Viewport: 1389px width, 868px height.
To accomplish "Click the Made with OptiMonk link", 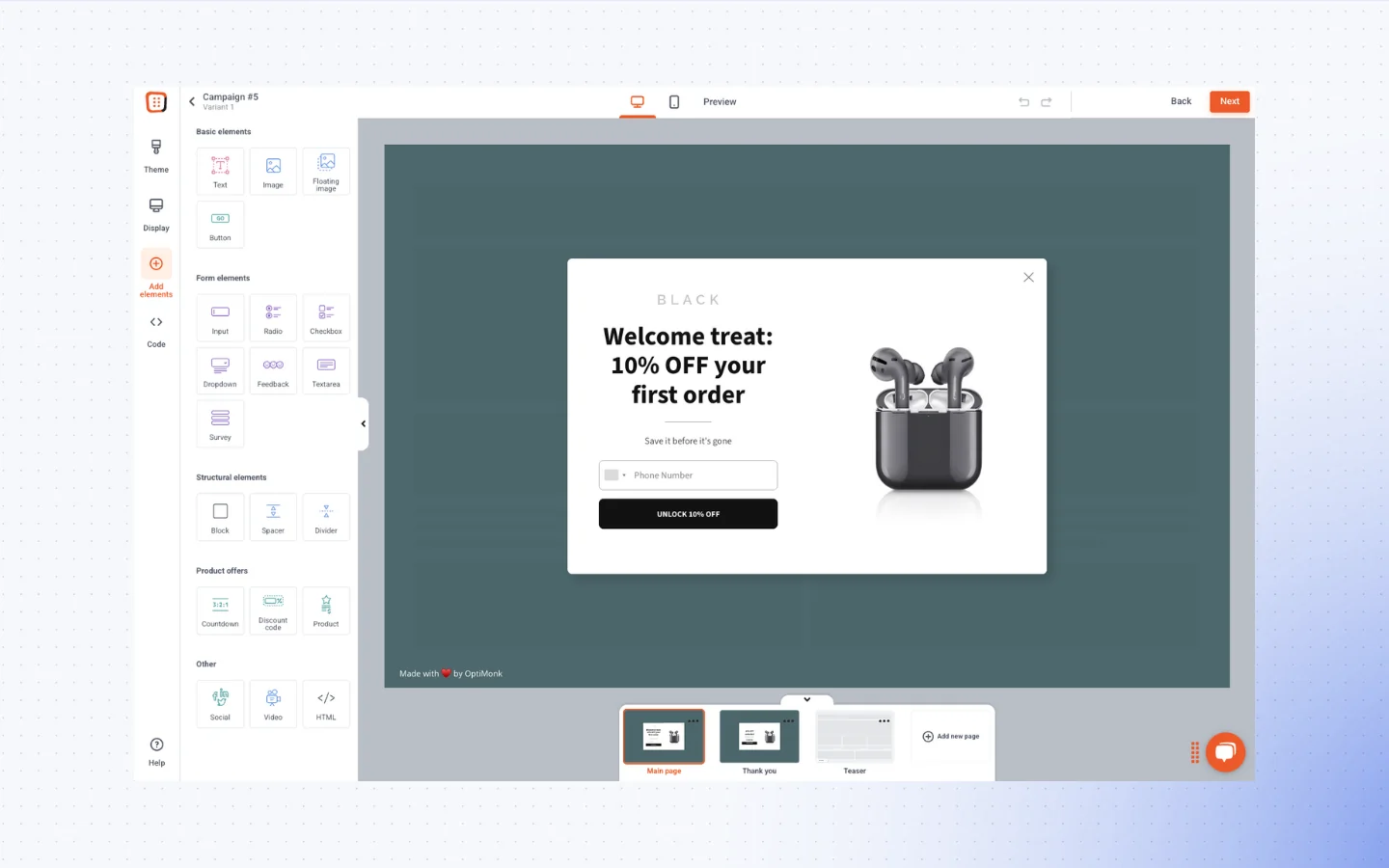I will [x=450, y=674].
